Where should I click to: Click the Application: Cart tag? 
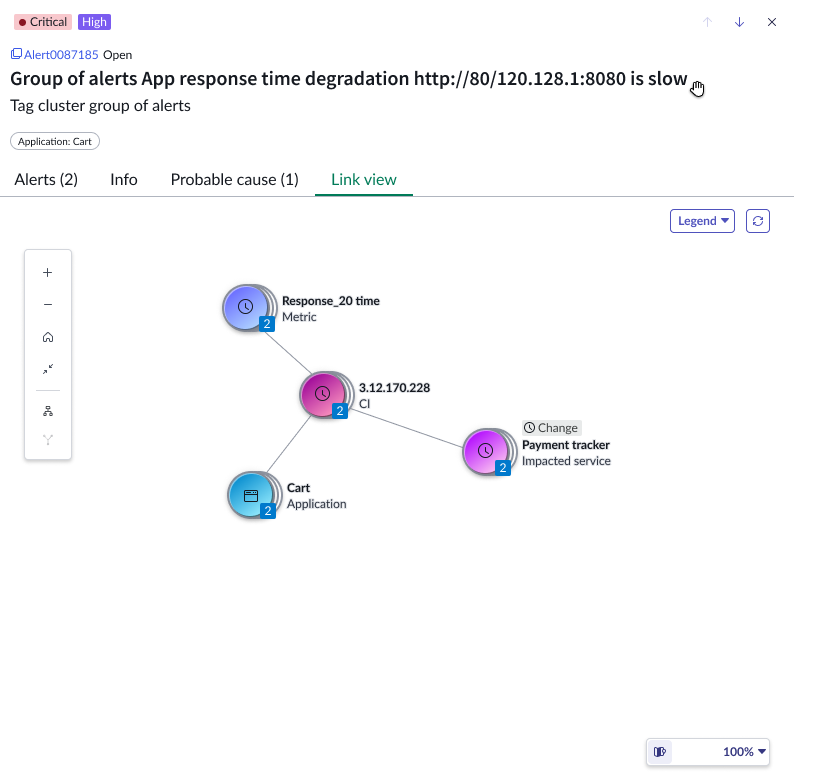pos(55,141)
